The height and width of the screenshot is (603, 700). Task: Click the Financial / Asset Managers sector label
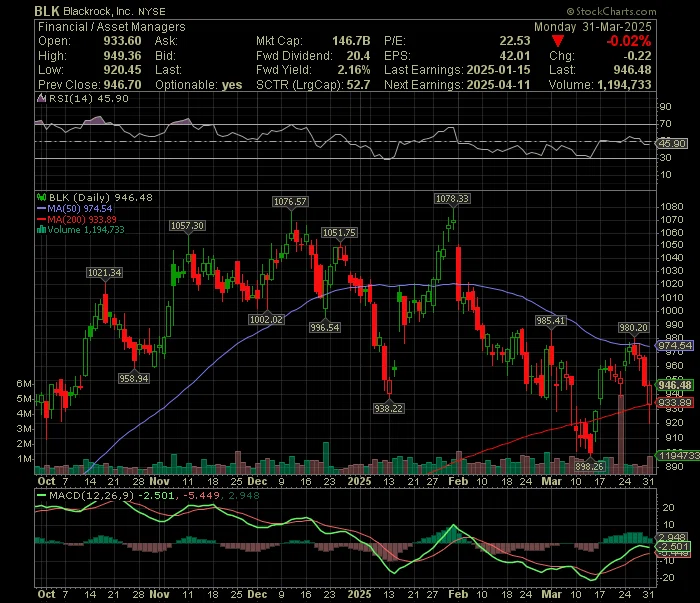click(x=112, y=27)
